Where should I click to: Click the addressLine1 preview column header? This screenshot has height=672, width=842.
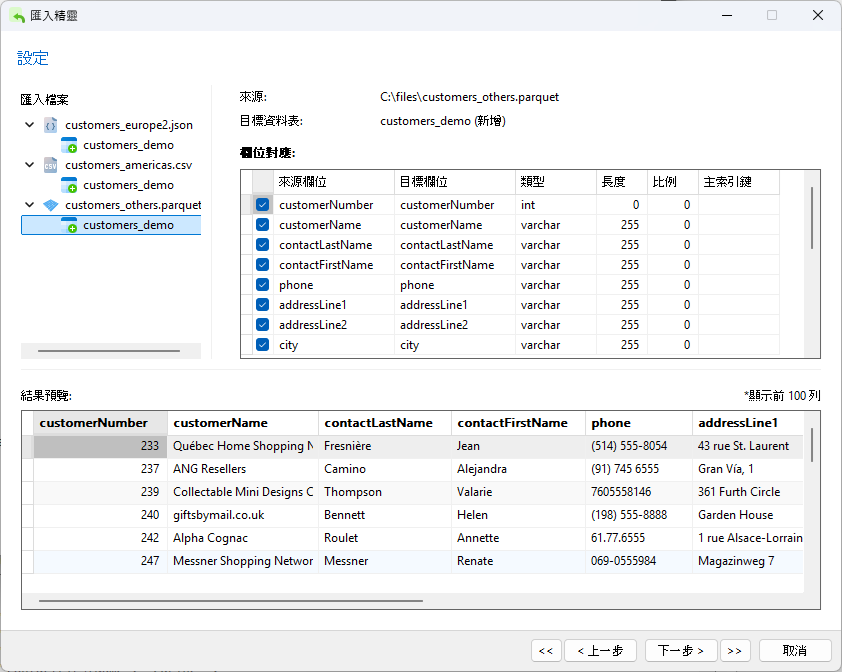click(x=748, y=423)
